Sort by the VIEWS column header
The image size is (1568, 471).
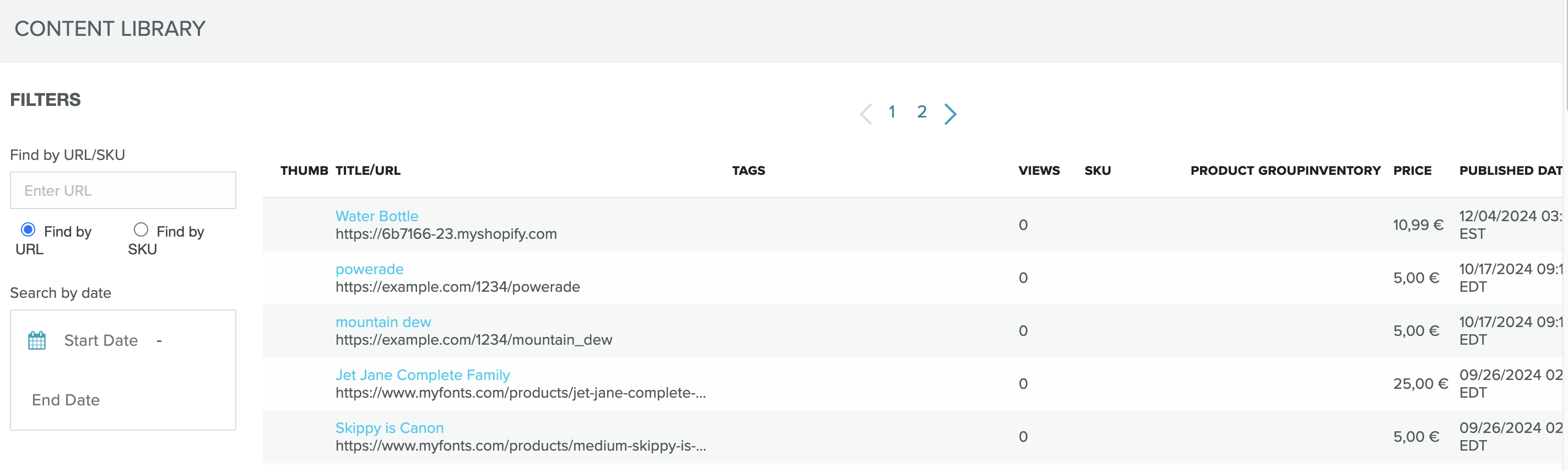pos(1039,170)
